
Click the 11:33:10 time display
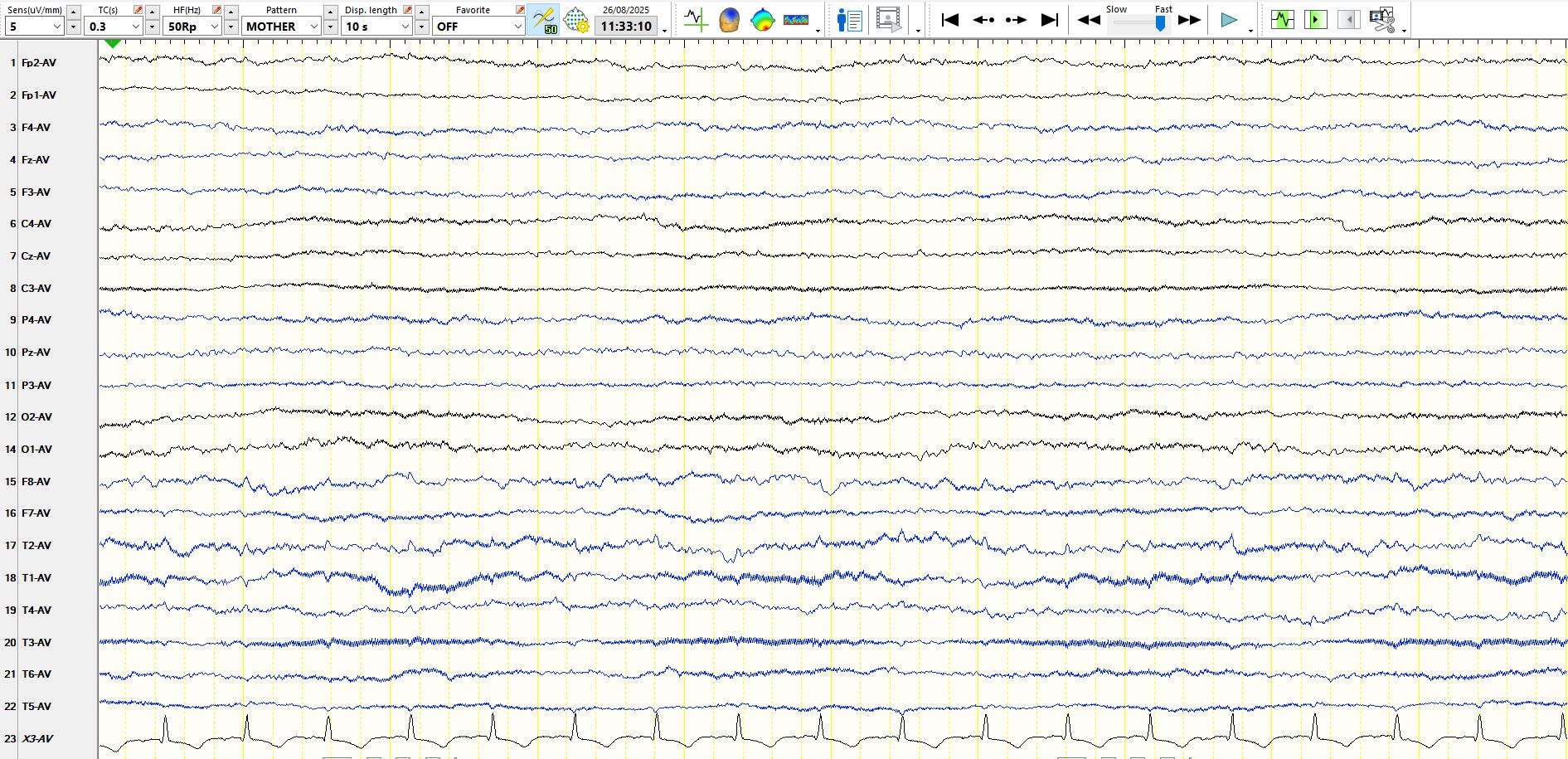point(626,27)
